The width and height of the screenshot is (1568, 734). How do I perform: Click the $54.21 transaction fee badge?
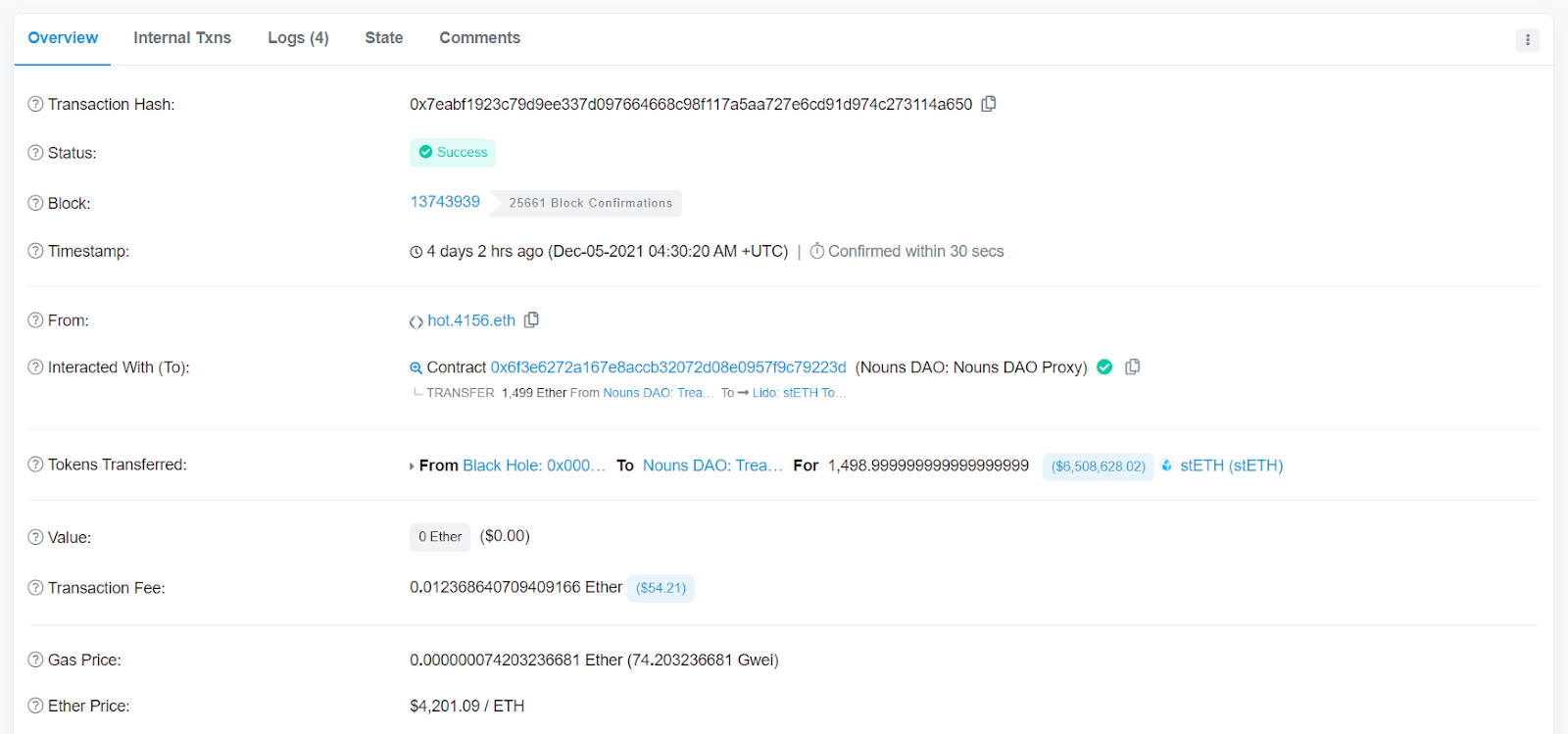point(661,588)
